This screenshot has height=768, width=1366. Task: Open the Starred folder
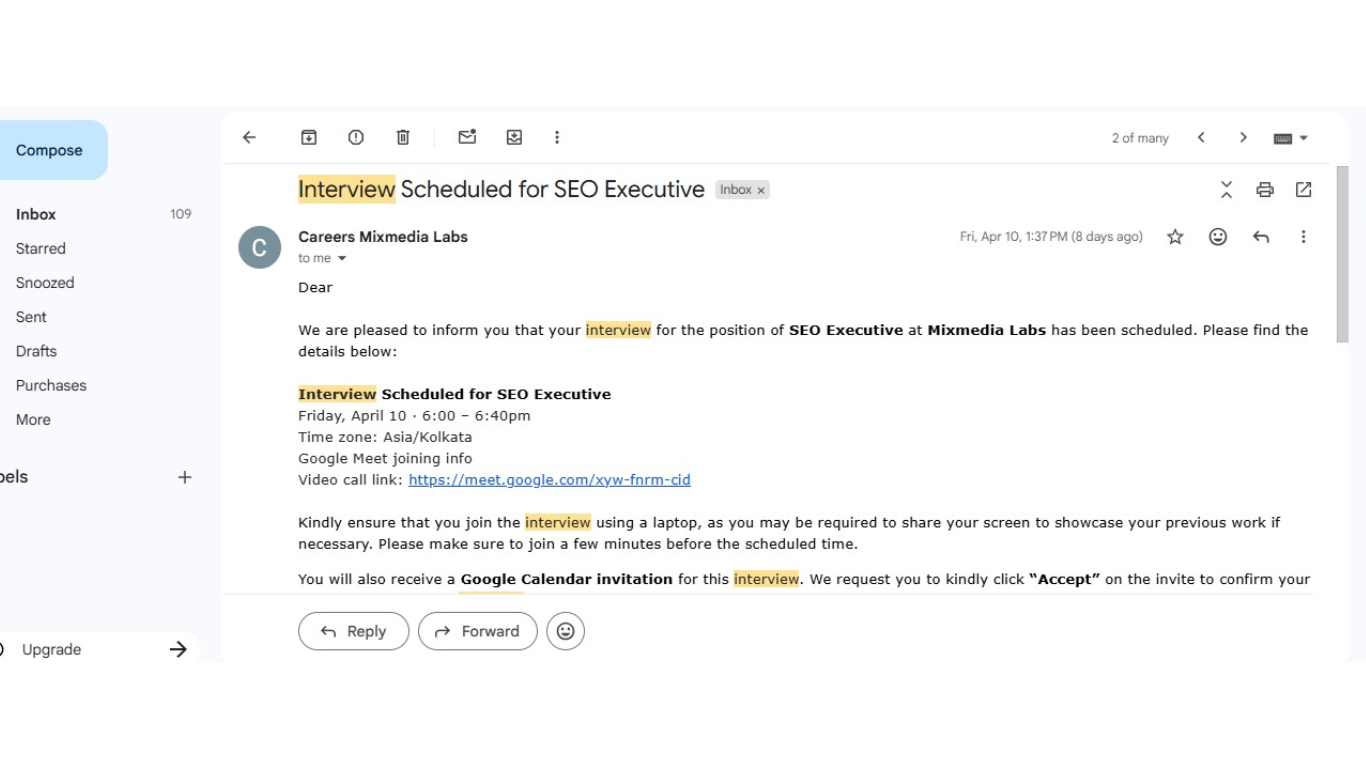tap(41, 249)
